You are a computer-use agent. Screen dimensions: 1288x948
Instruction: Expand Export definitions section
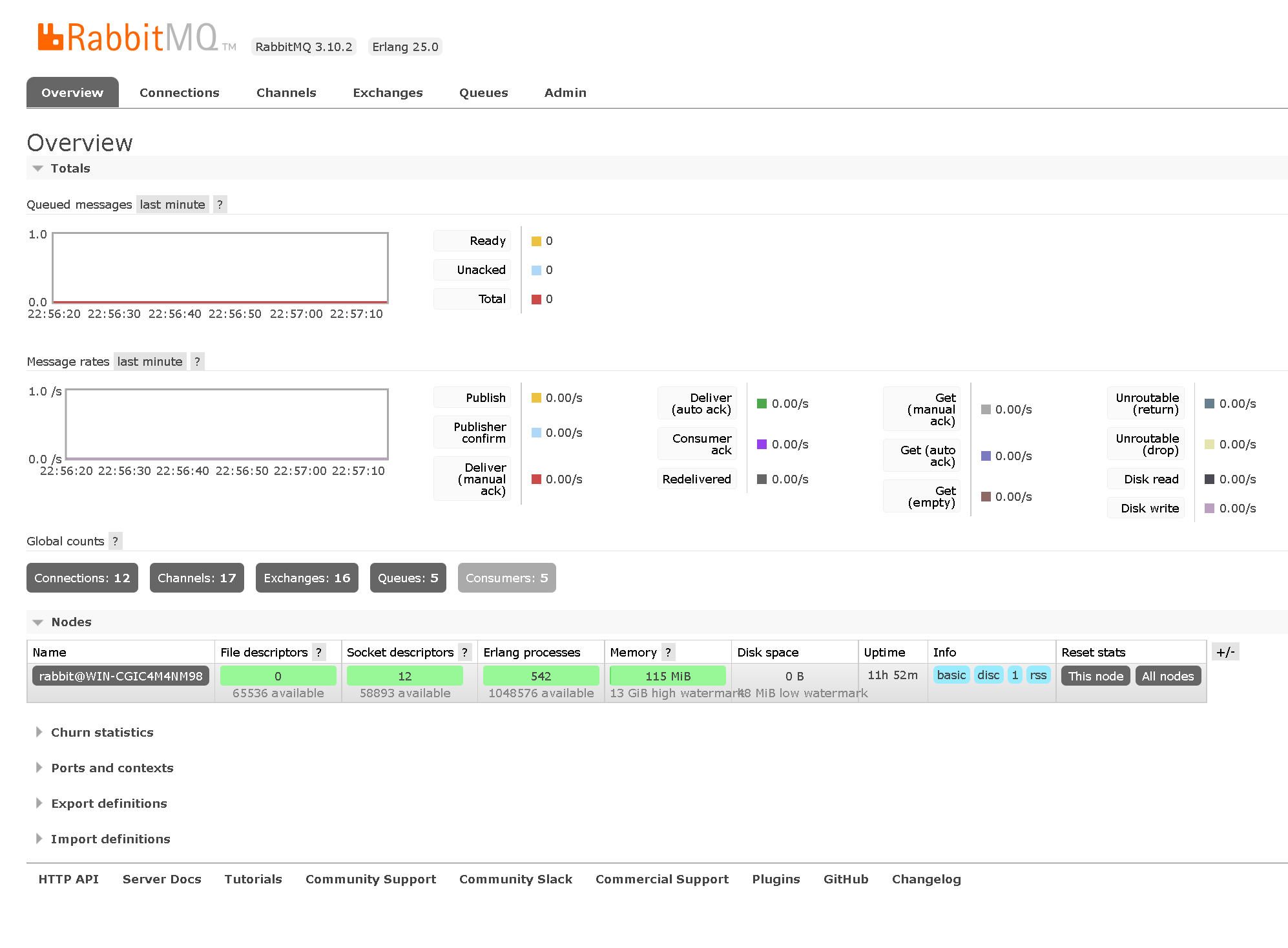[109, 804]
